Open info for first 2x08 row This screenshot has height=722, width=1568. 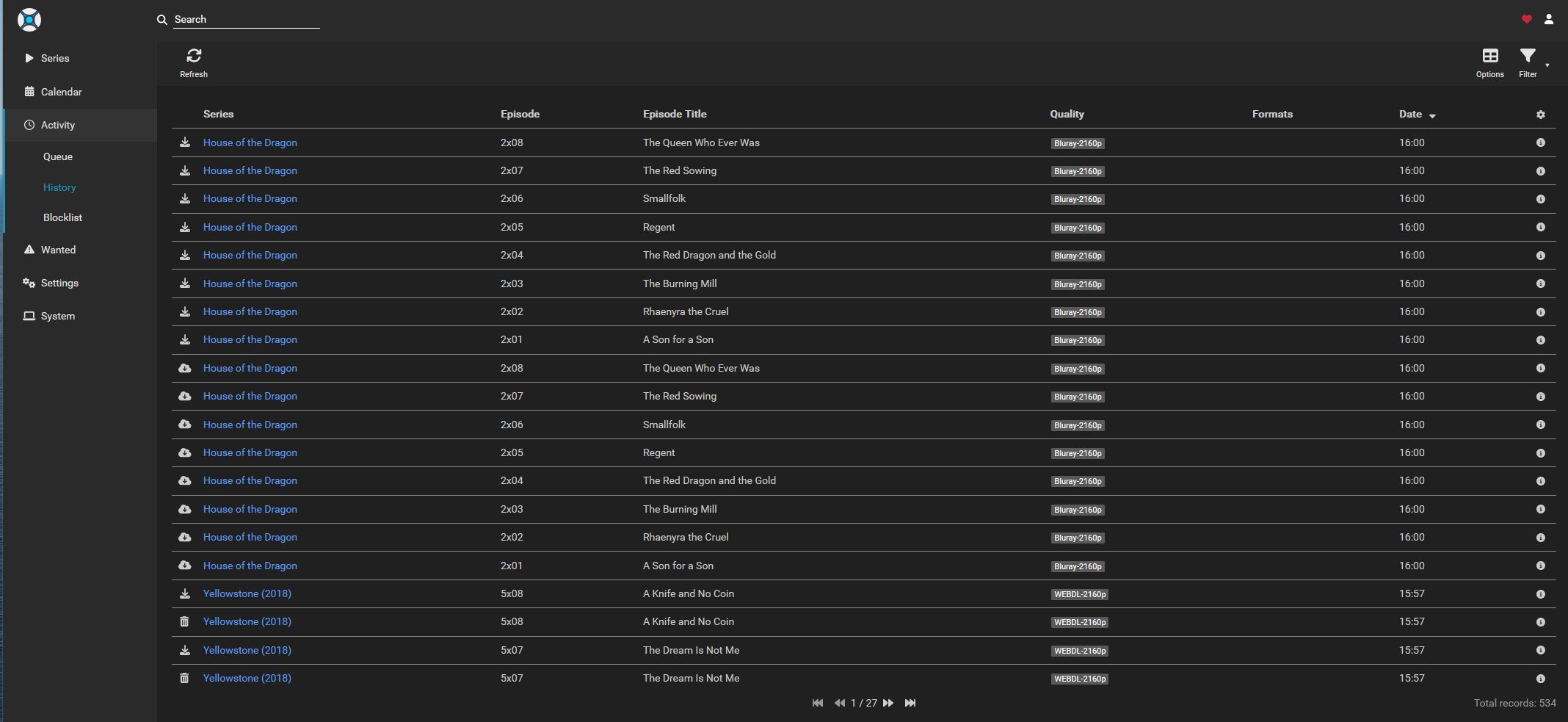tap(1541, 142)
